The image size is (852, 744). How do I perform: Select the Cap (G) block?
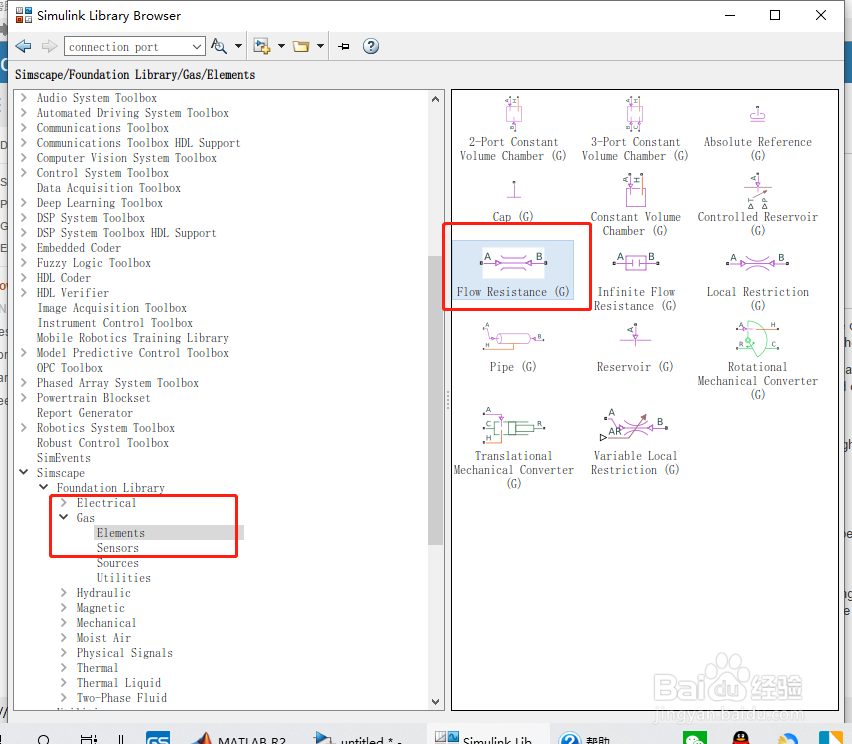pyautogui.click(x=513, y=201)
